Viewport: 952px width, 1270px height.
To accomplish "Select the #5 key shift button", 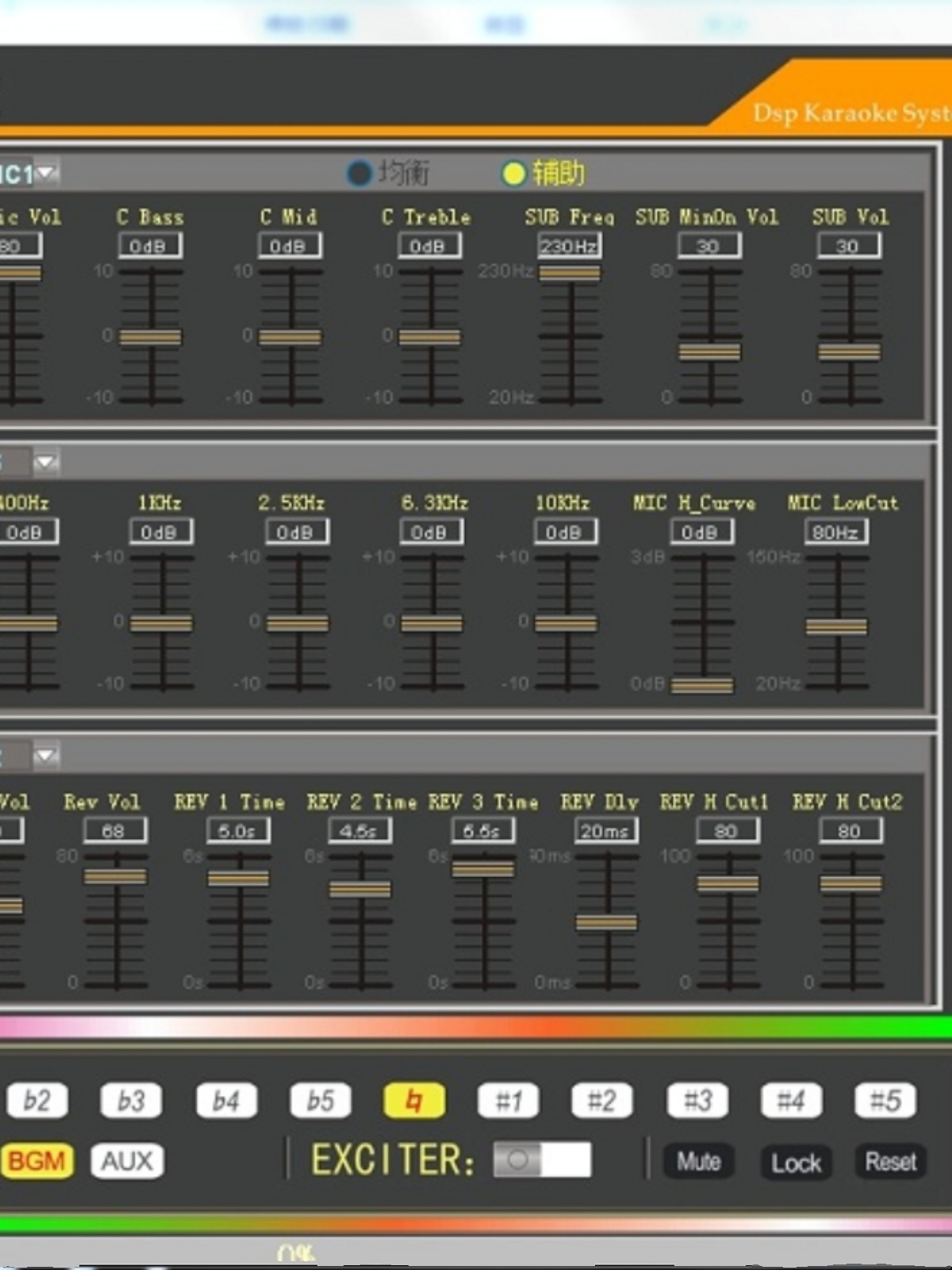I will [885, 1100].
